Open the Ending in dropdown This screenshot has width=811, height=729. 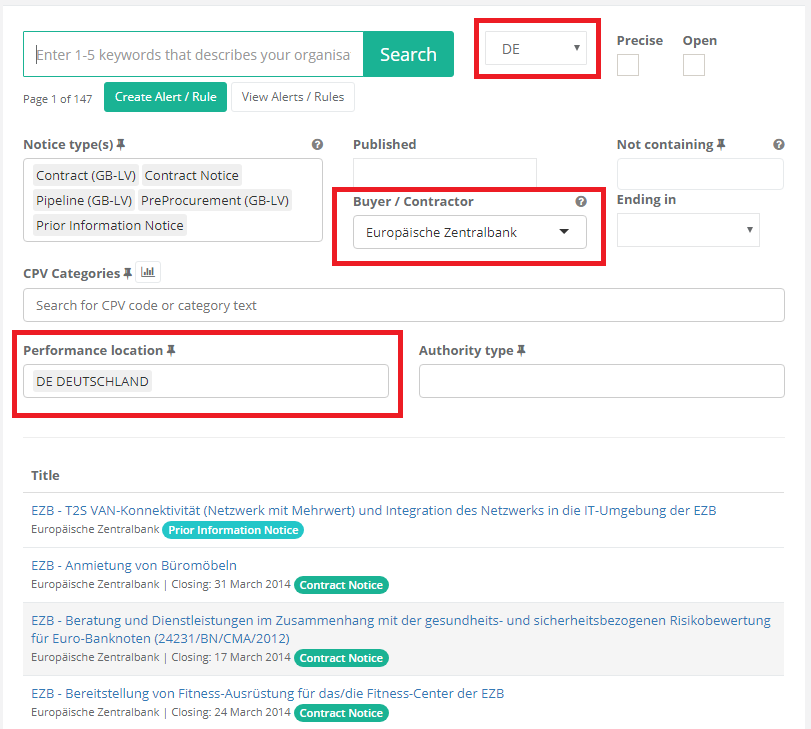688,230
